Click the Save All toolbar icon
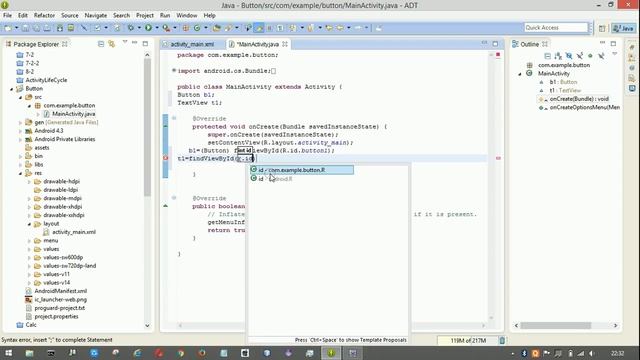Image resolution: width=640 pixels, height=360 pixels. (36, 28)
